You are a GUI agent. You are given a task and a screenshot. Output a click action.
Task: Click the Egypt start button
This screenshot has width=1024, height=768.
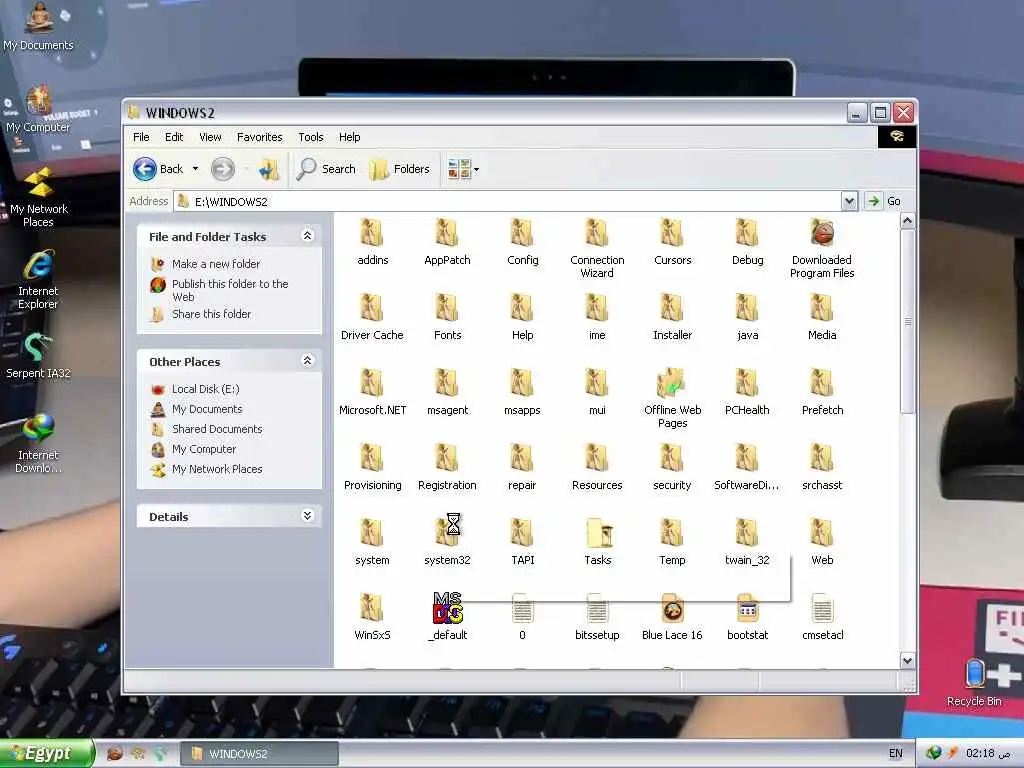pos(47,754)
